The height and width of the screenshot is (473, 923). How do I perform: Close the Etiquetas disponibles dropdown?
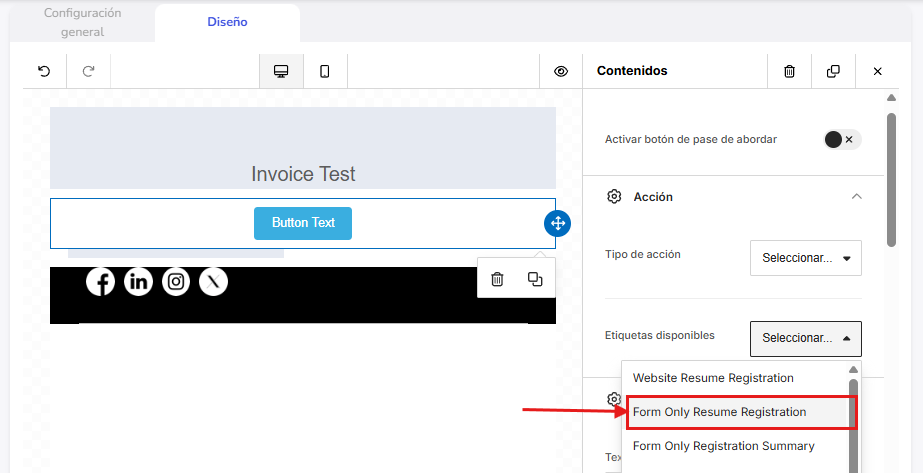805,338
